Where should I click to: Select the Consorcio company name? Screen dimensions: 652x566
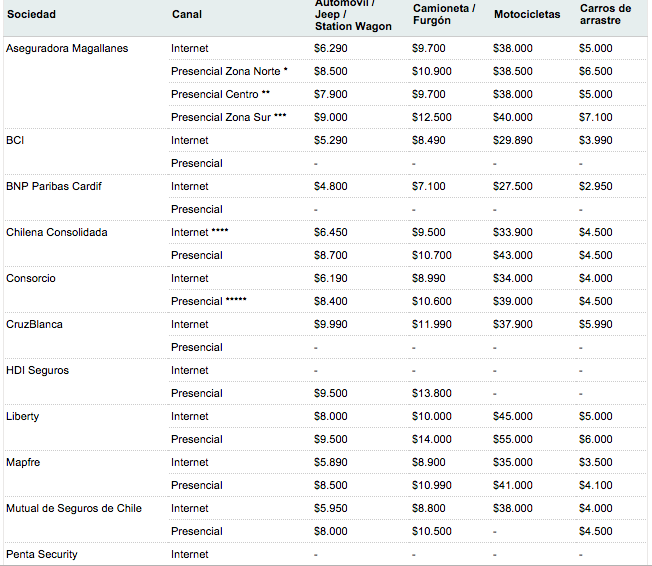(x=31, y=278)
